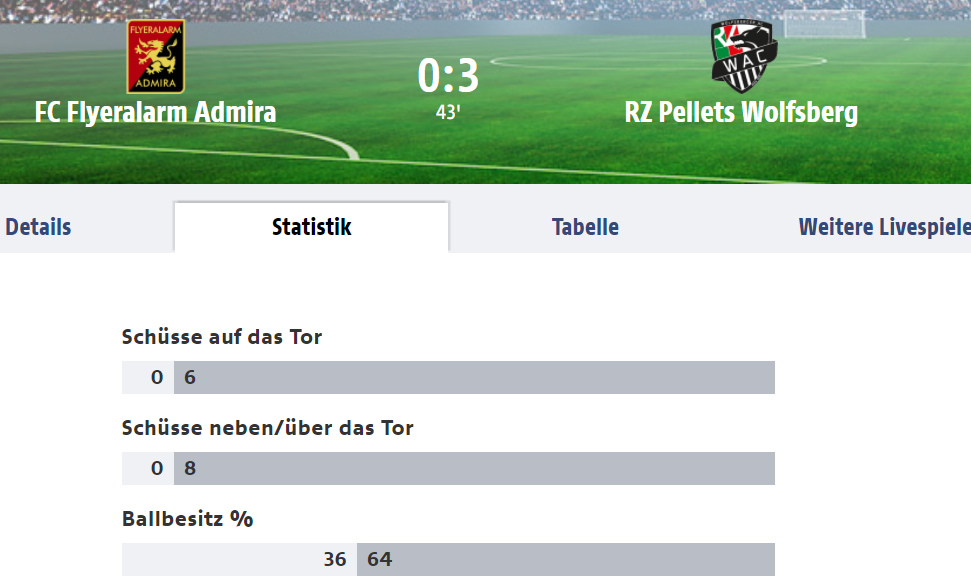
Task: Click the Ballbesitz % heading
Action: coord(188,519)
